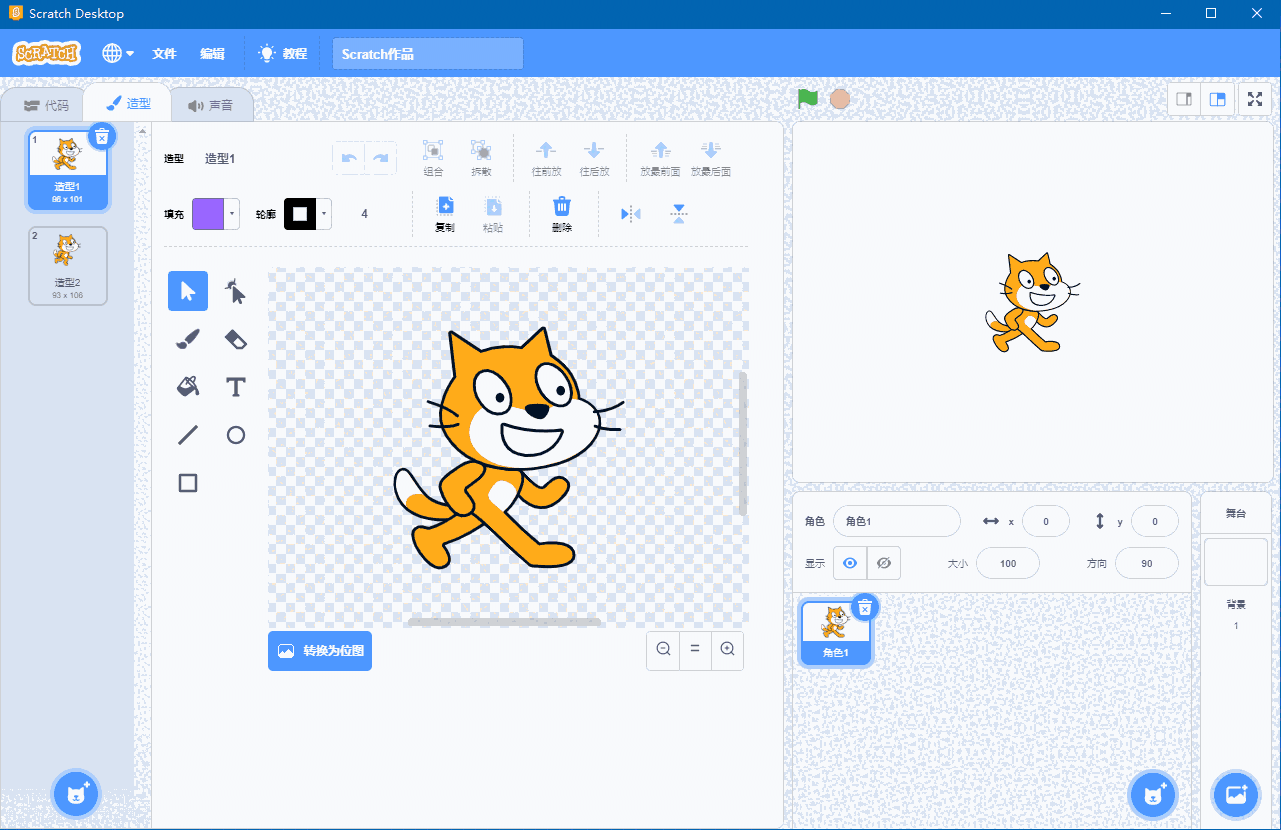Enter full screen stage mode
The height and width of the screenshot is (830, 1281).
[1255, 99]
